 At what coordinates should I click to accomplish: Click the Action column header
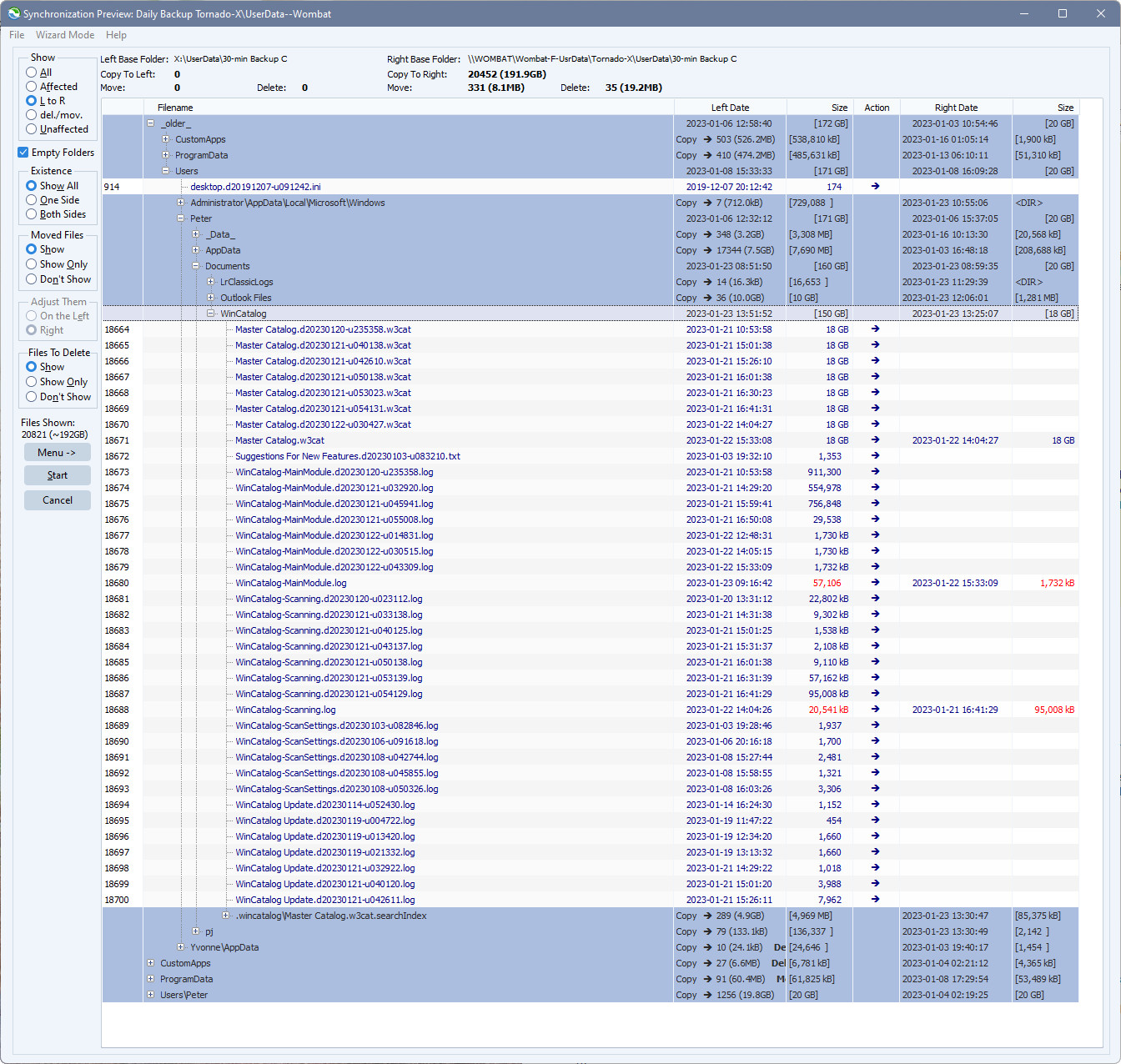(x=877, y=108)
